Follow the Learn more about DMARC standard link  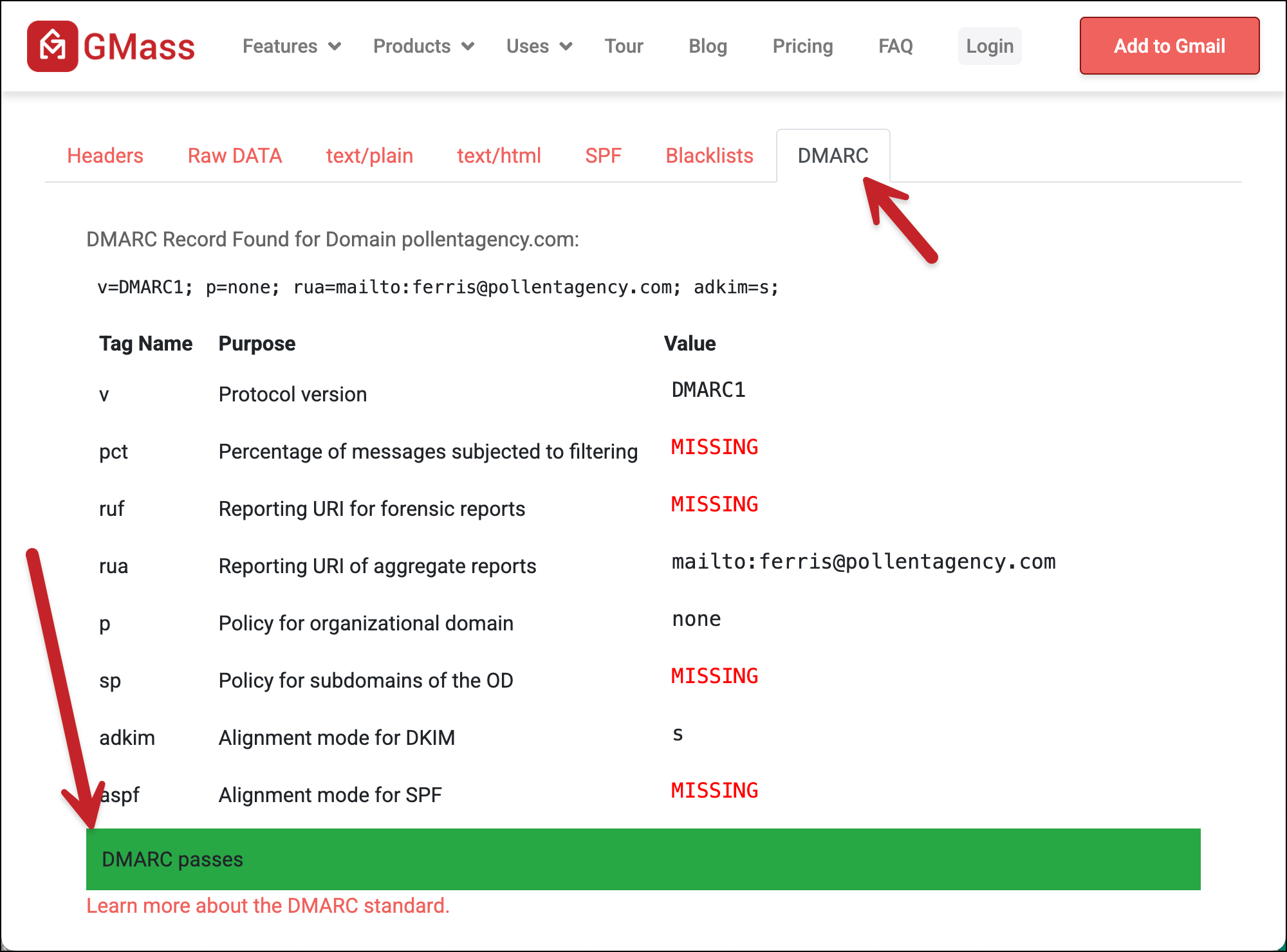pyautogui.click(x=268, y=906)
